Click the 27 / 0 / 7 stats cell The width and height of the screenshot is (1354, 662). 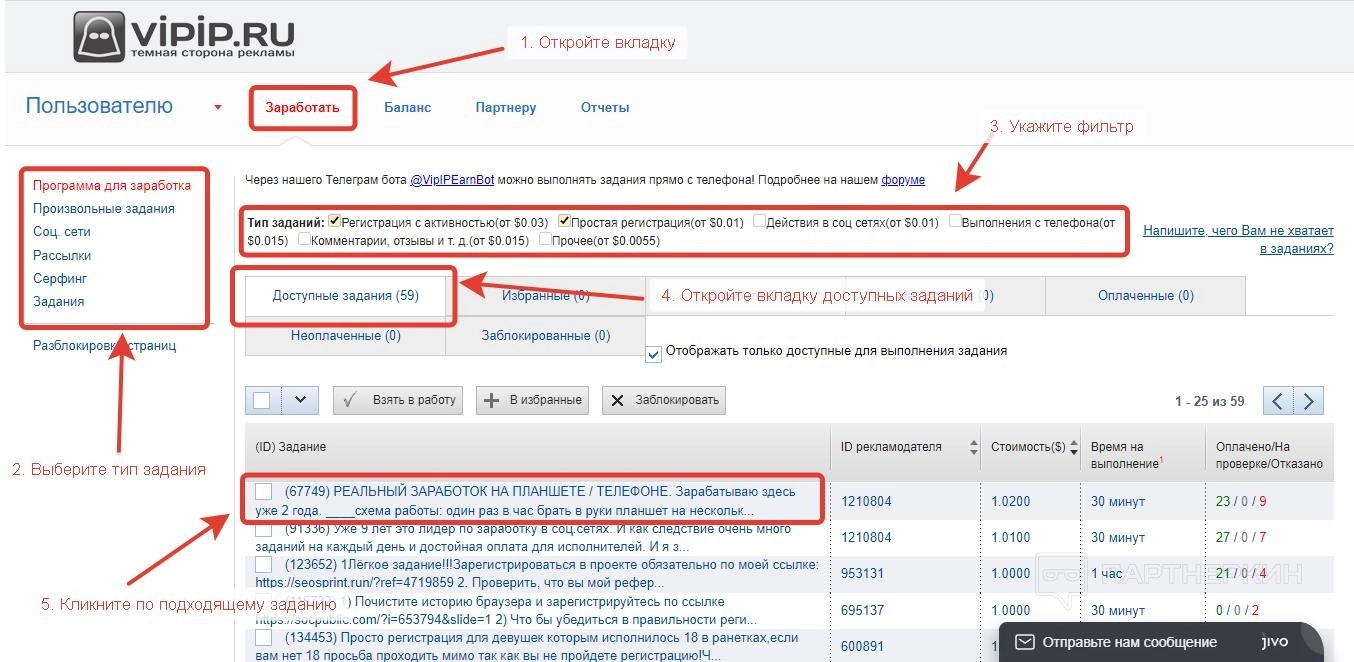point(1241,537)
